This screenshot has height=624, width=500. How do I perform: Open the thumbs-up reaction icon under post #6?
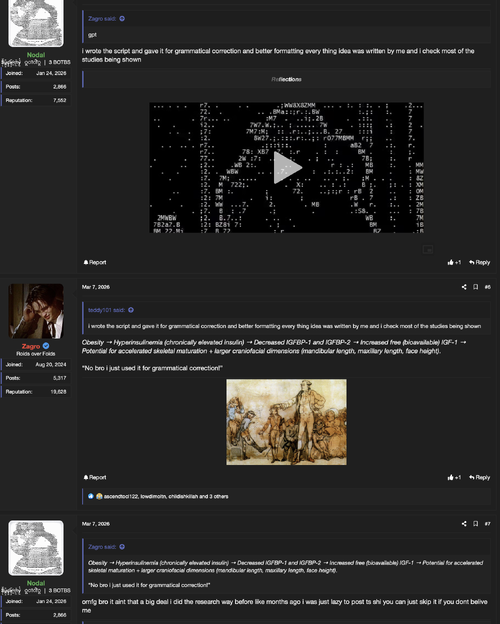click(91, 496)
